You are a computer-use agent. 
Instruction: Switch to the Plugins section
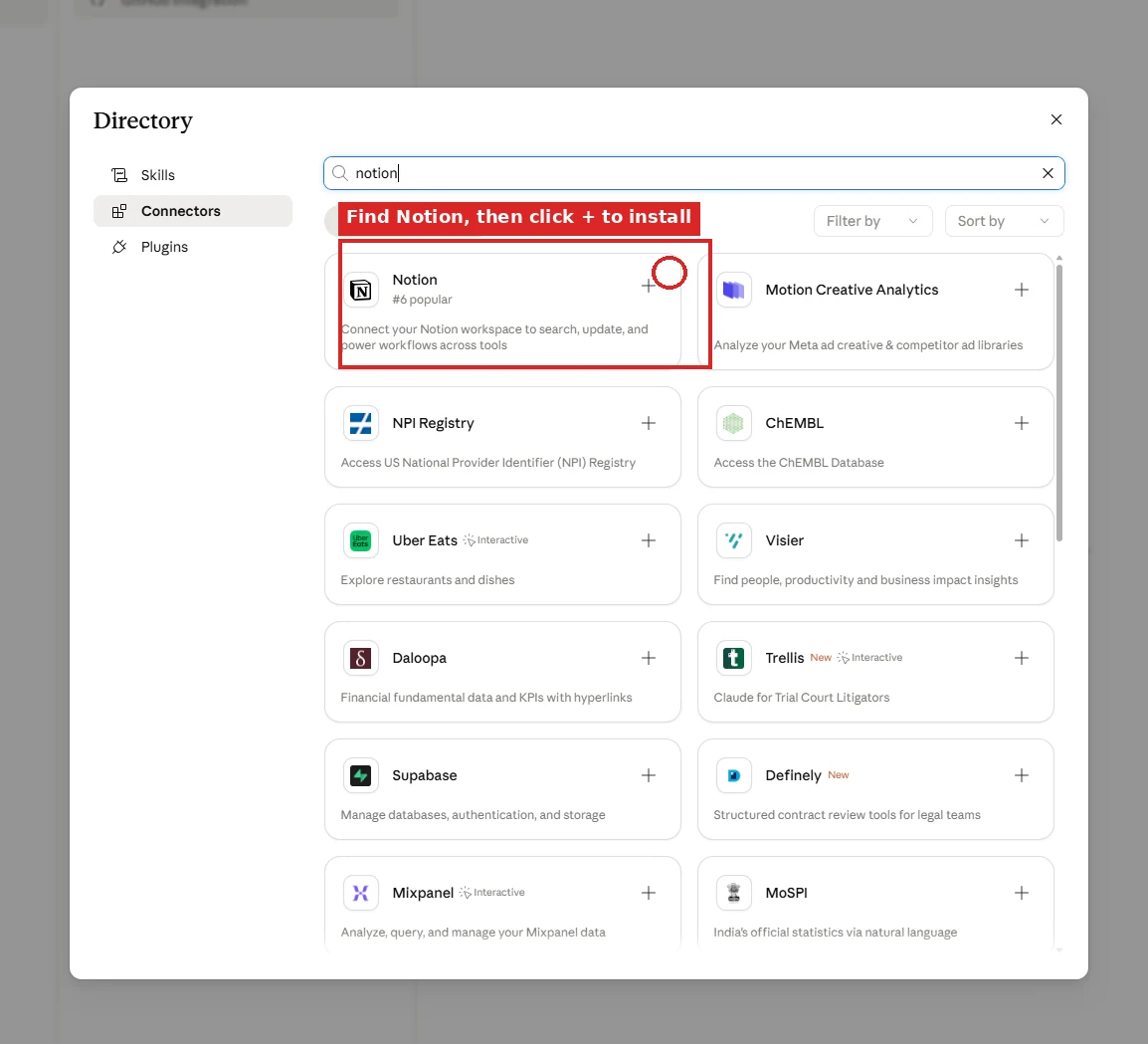pyautogui.click(x=193, y=247)
